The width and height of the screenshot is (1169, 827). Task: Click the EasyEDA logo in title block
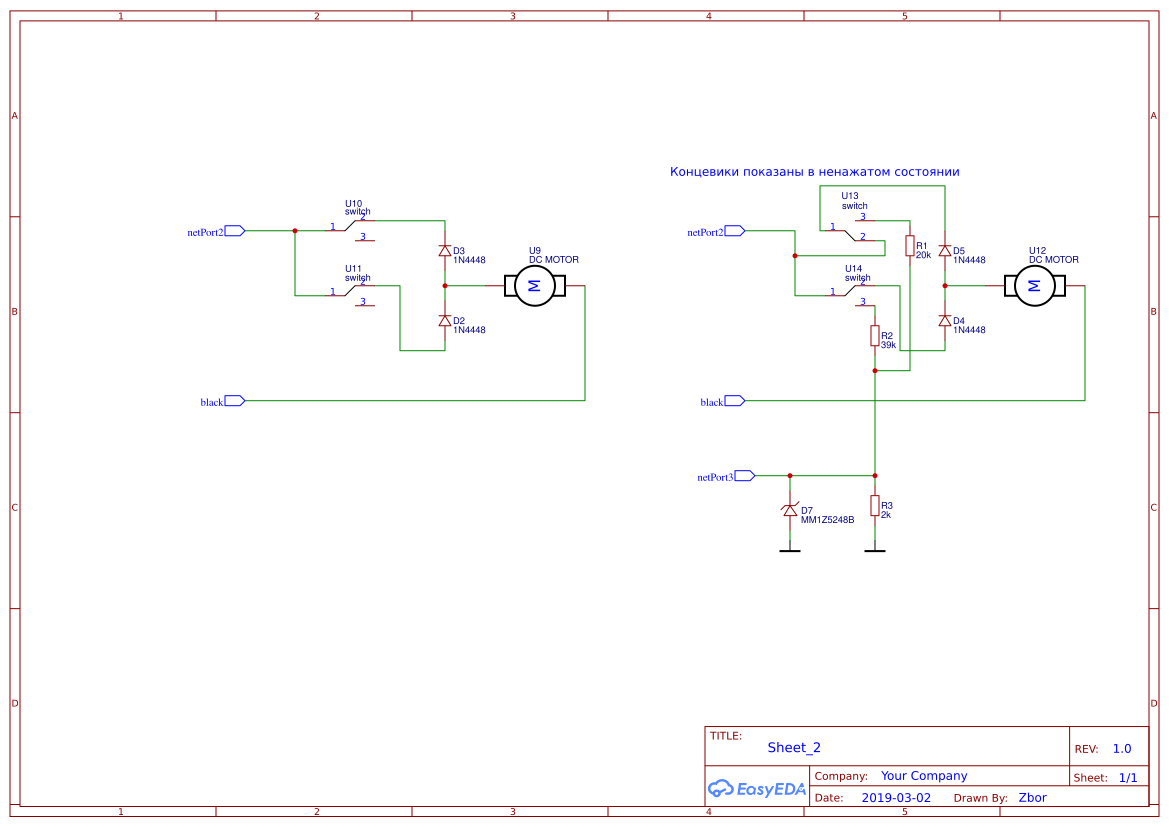[756, 789]
